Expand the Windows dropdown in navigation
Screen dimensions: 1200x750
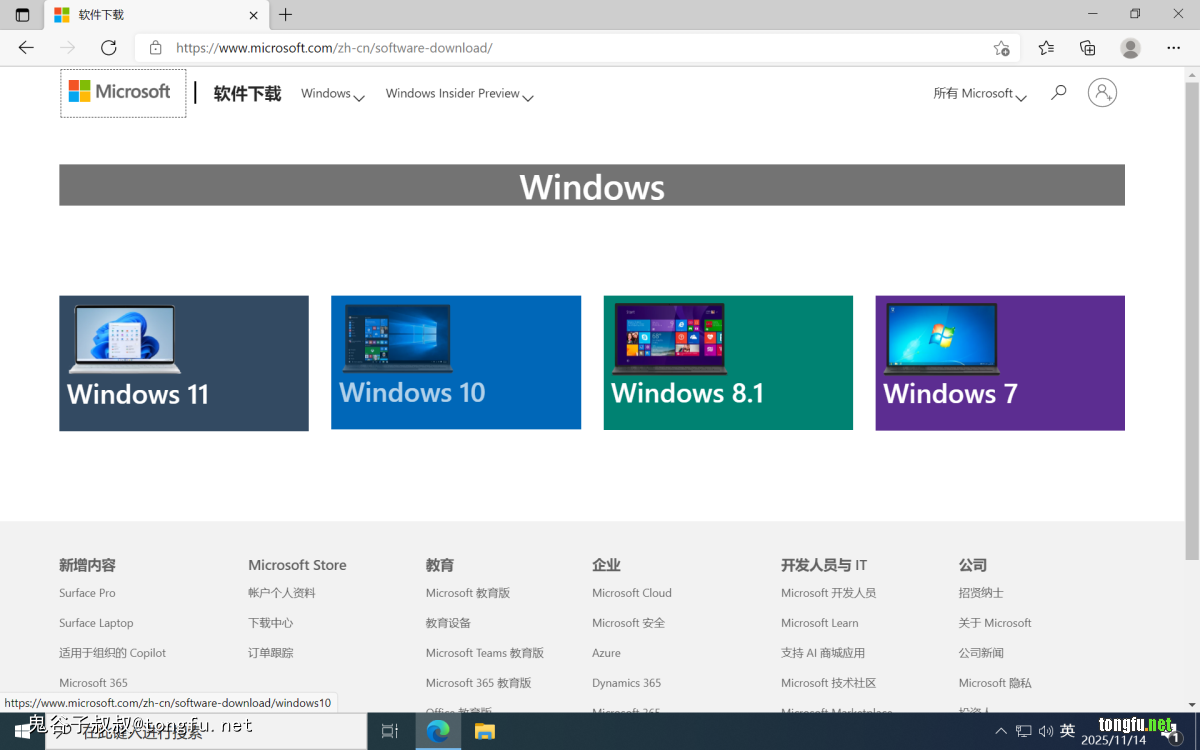(333, 94)
